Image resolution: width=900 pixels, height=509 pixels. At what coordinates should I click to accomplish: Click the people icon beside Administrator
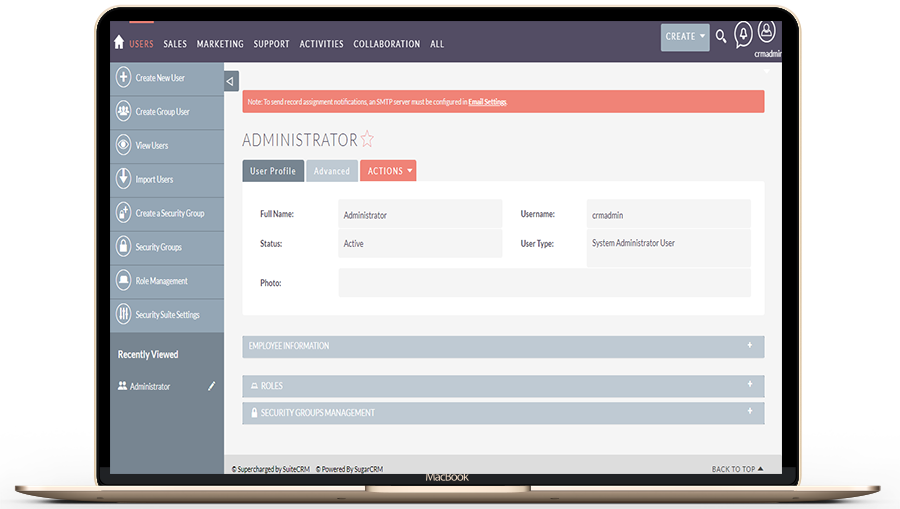point(122,386)
